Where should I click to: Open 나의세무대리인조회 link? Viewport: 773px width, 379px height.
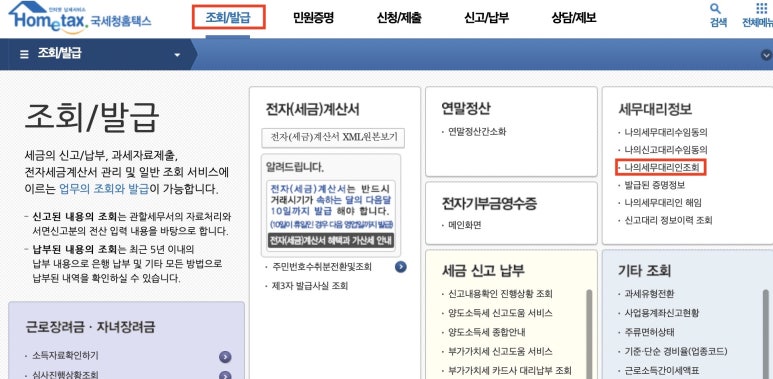(x=662, y=168)
